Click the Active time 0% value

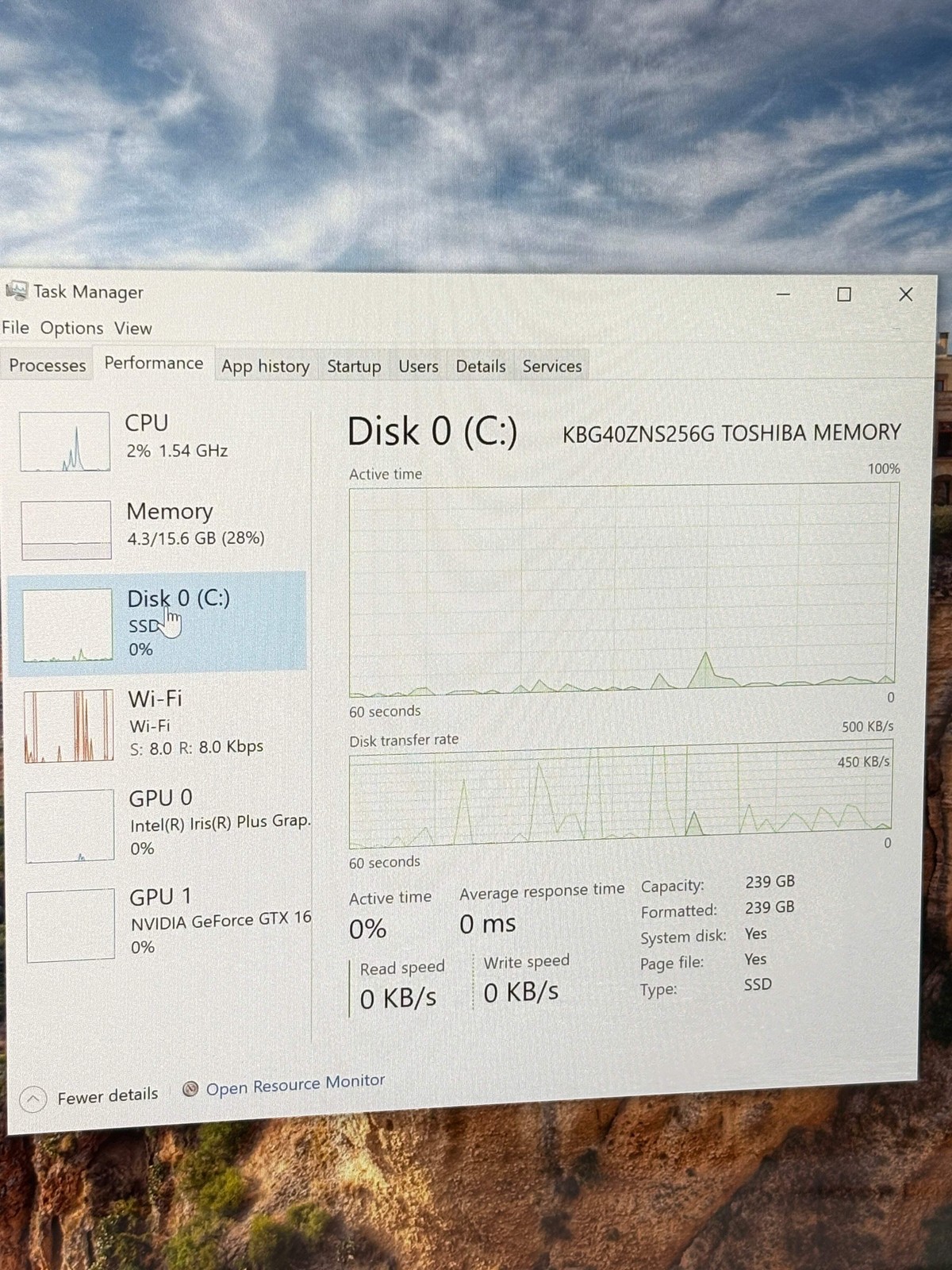[x=367, y=929]
